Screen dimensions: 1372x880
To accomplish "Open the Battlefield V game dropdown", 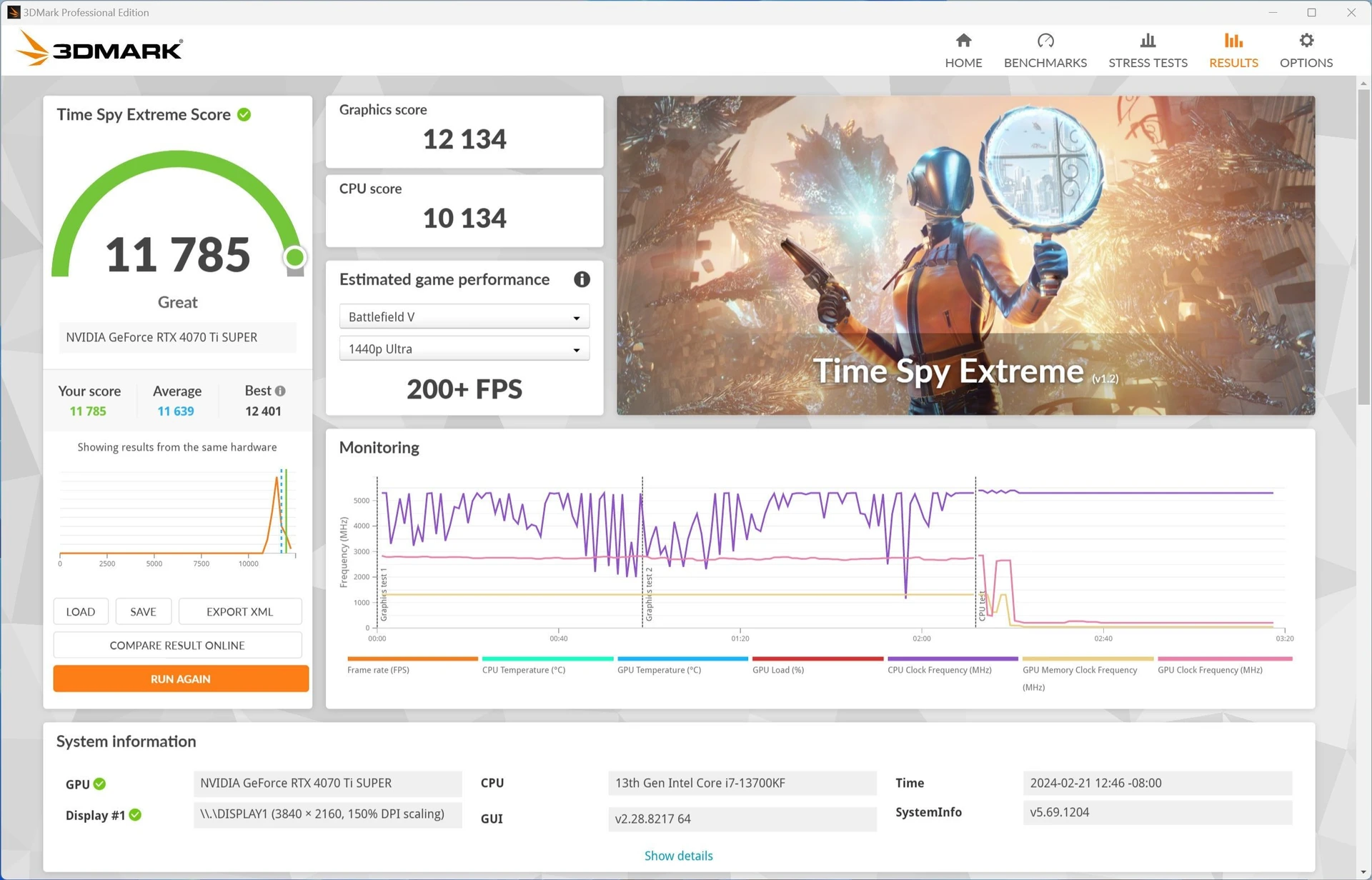I will [x=464, y=316].
